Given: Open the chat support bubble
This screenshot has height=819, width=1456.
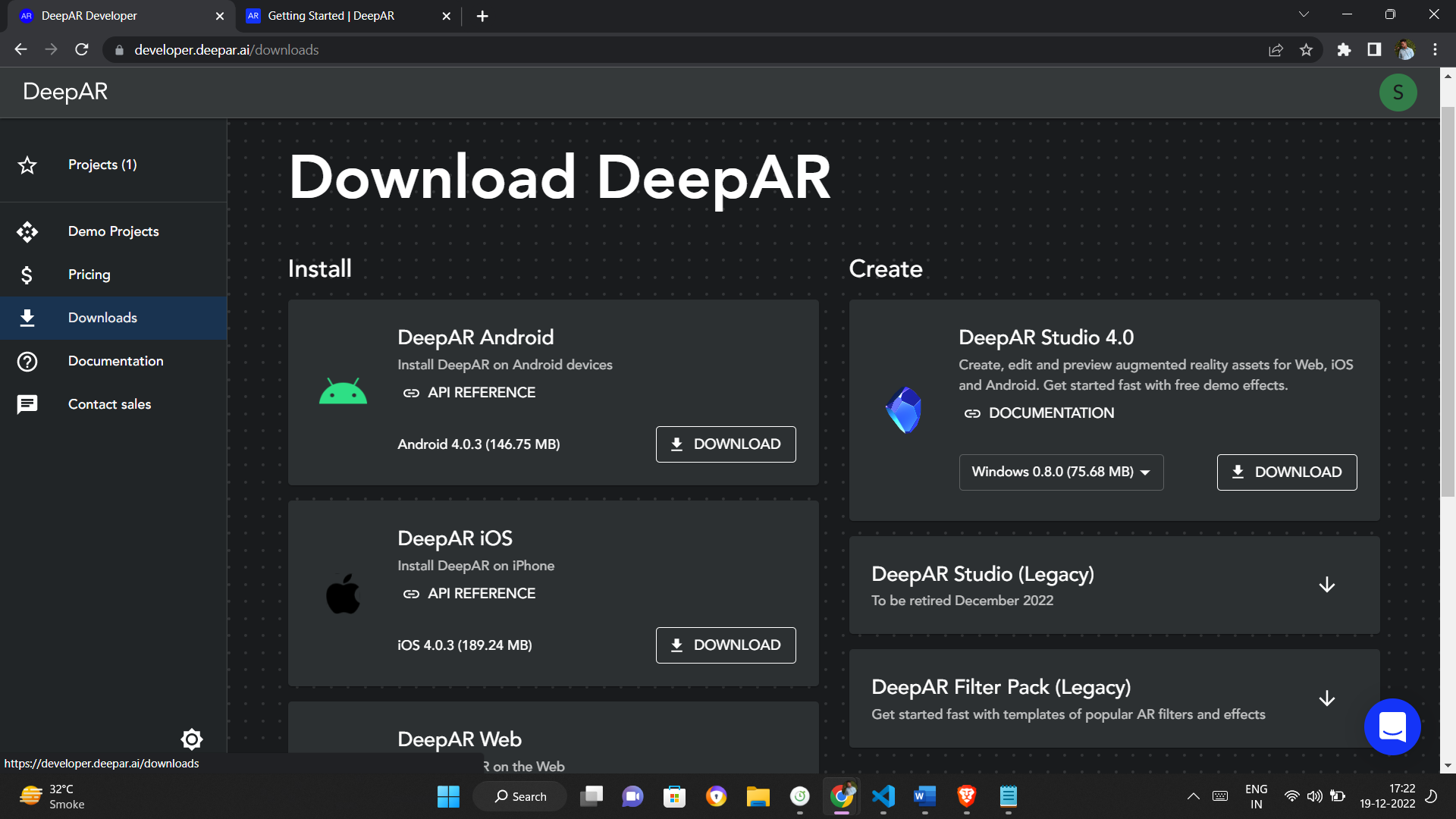Looking at the screenshot, I should pyautogui.click(x=1392, y=726).
